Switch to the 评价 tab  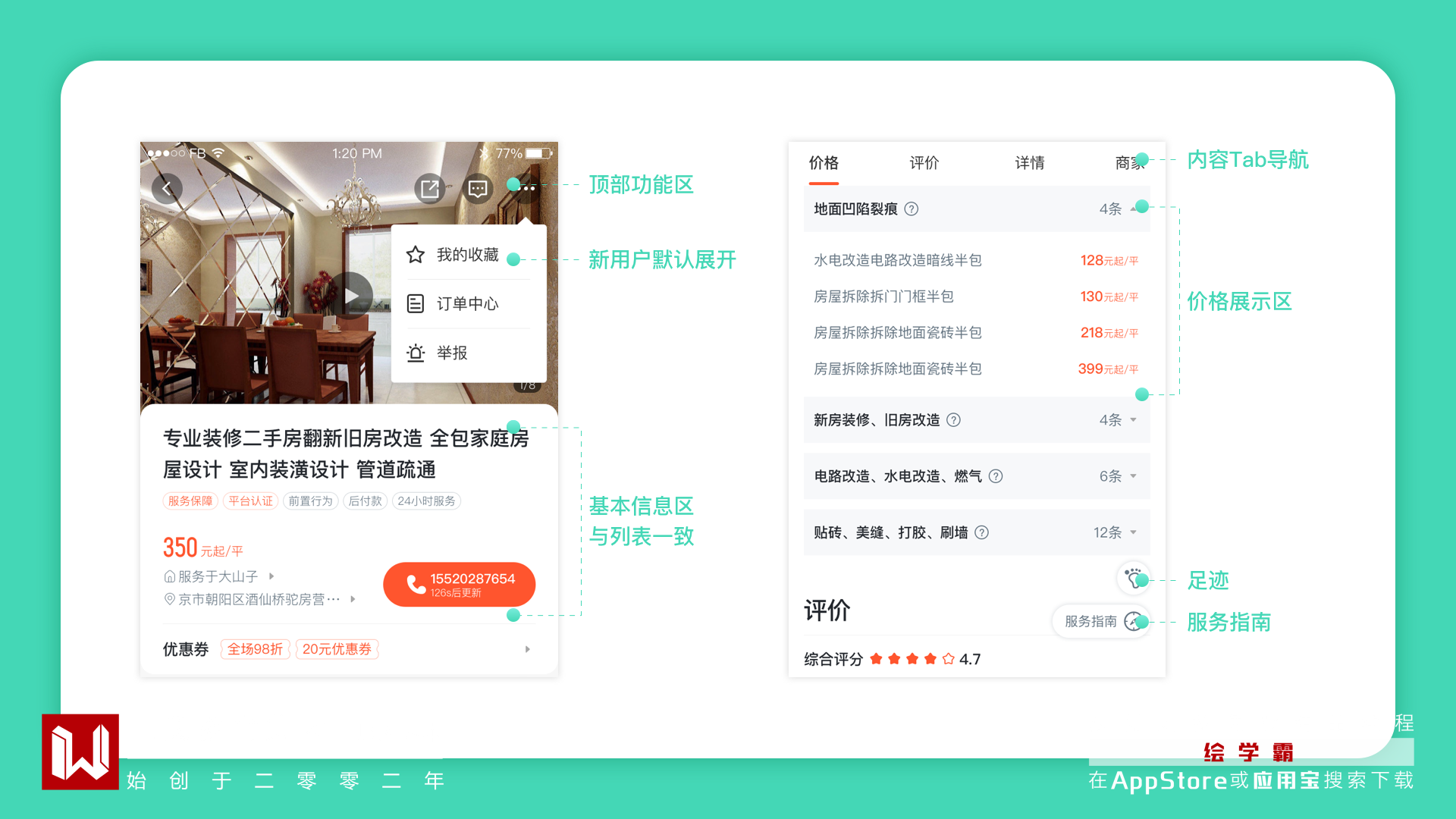click(x=924, y=163)
